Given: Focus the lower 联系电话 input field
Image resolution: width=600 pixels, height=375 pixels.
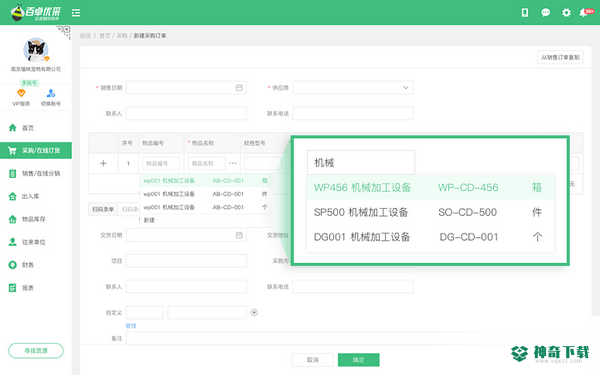Looking at the screenshot, I should pos(353,287).
